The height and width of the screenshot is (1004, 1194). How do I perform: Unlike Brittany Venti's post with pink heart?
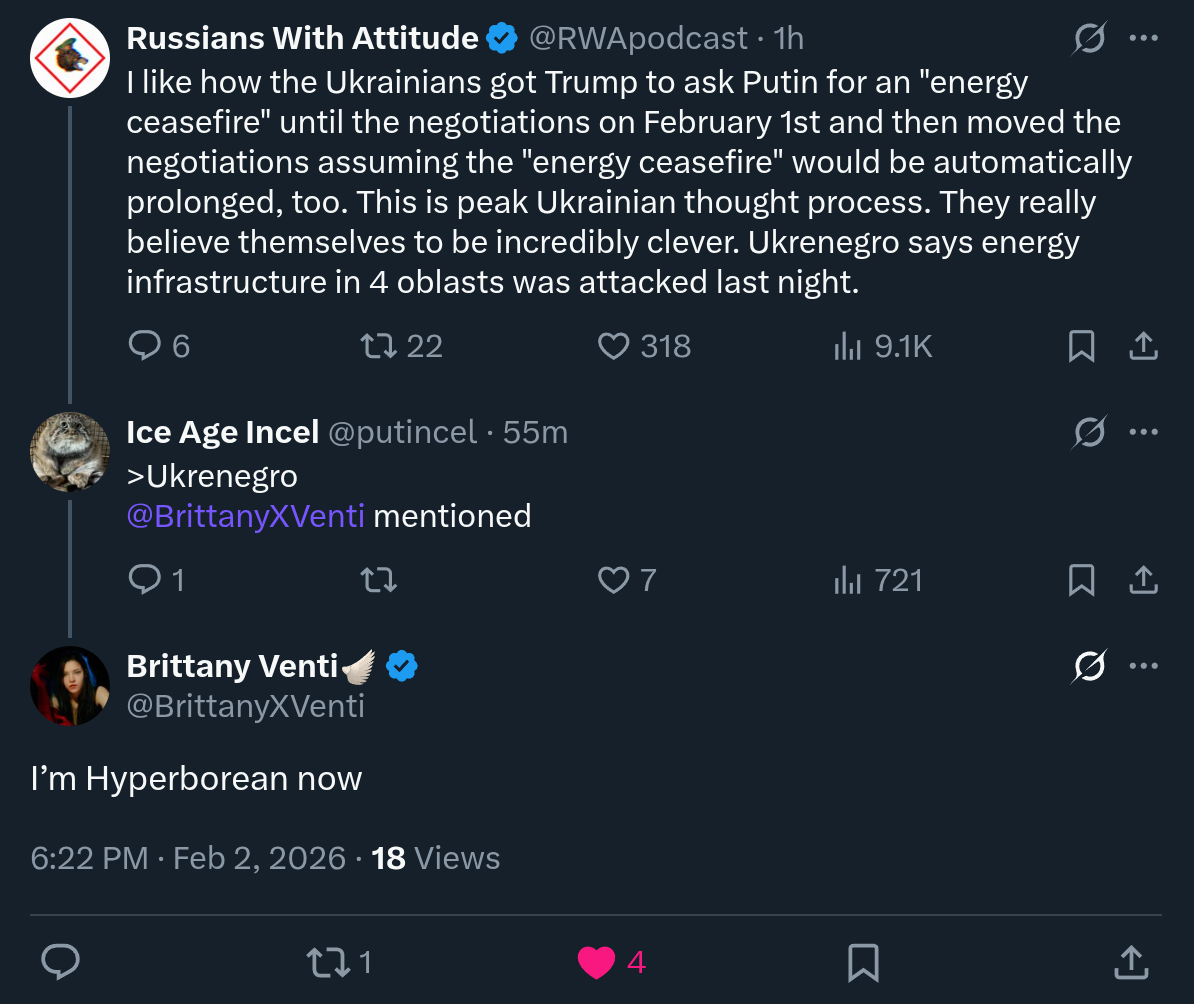tap(597, 962)
